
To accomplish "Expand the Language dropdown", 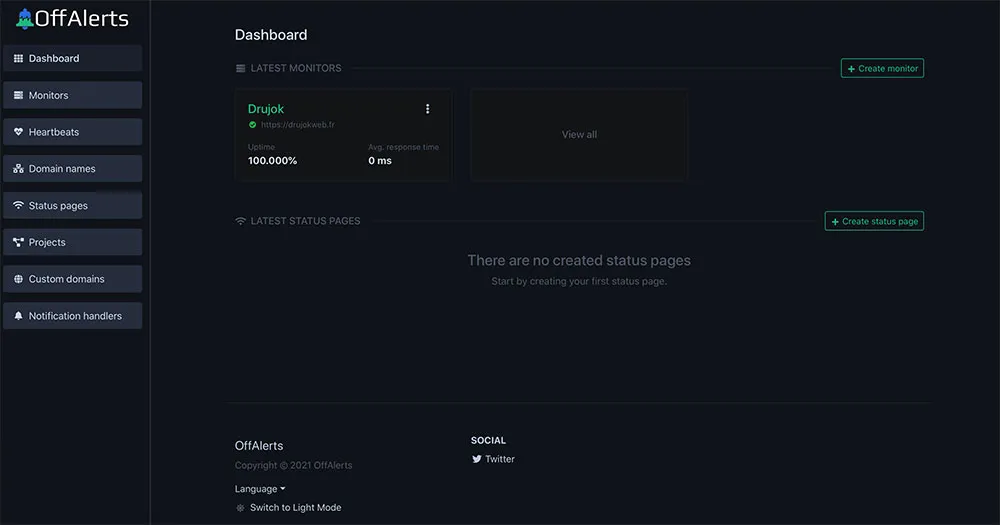I will [260, 489].
